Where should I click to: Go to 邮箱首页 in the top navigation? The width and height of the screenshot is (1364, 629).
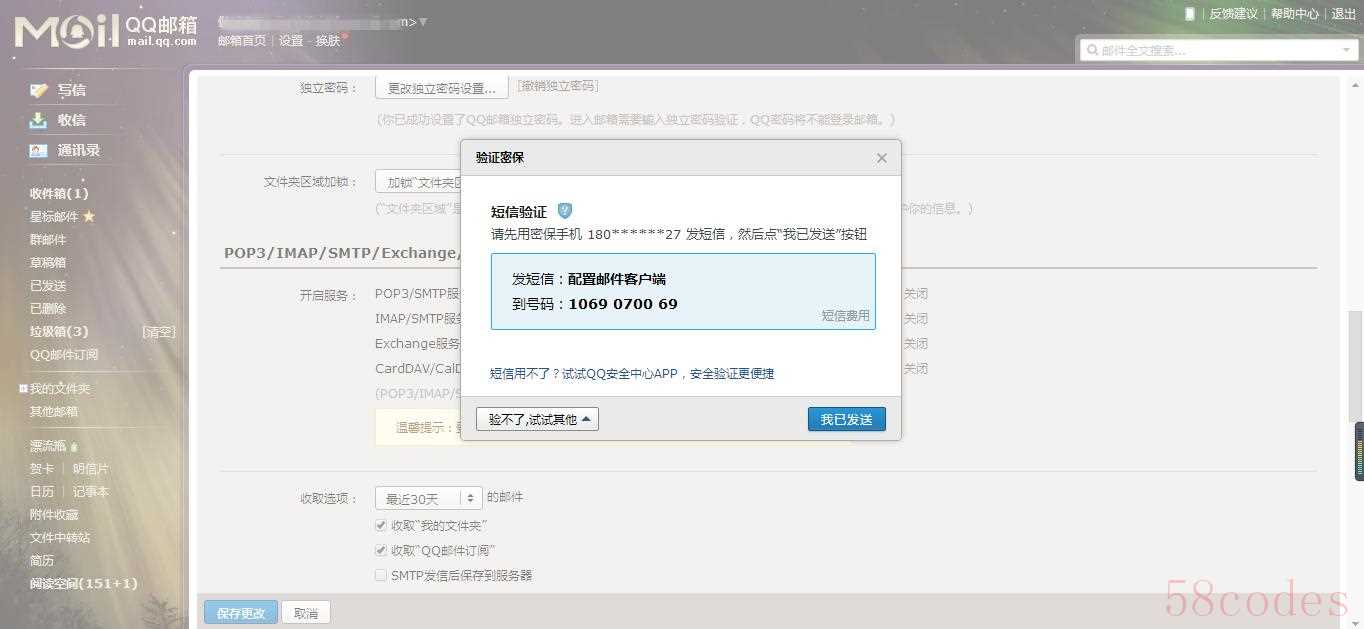(242, 41)
